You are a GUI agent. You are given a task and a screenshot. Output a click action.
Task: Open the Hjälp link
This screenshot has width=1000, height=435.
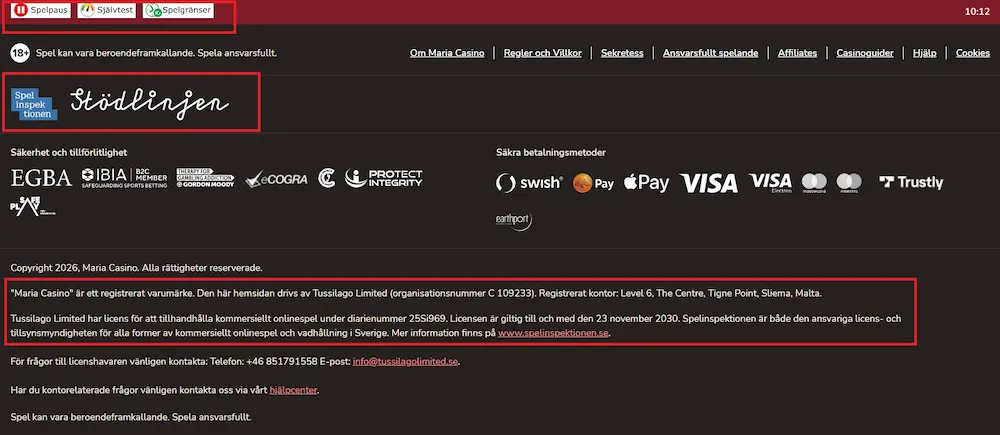tap(925, 54)
